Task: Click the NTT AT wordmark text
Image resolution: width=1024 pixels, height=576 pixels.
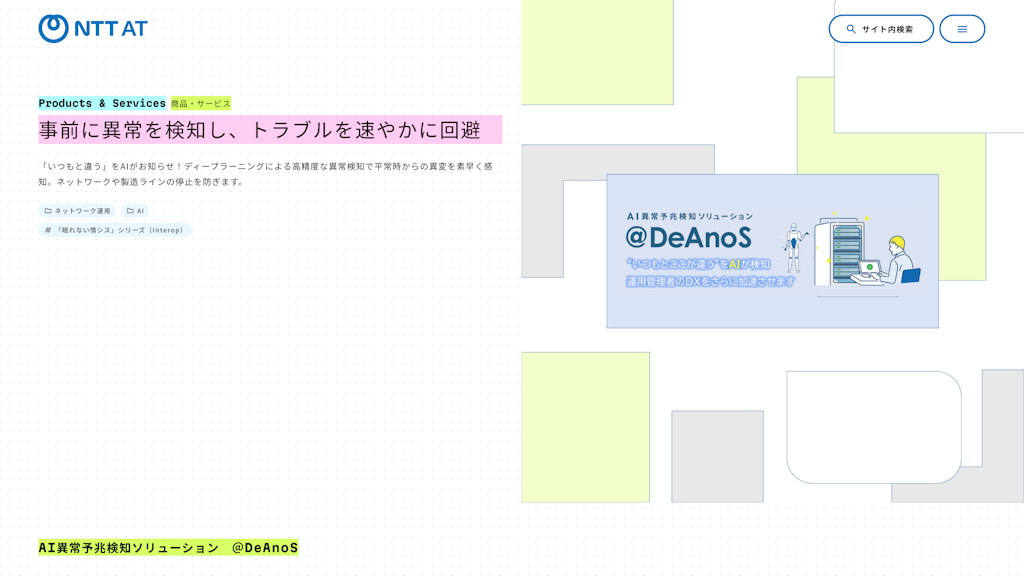Action: 111,29
